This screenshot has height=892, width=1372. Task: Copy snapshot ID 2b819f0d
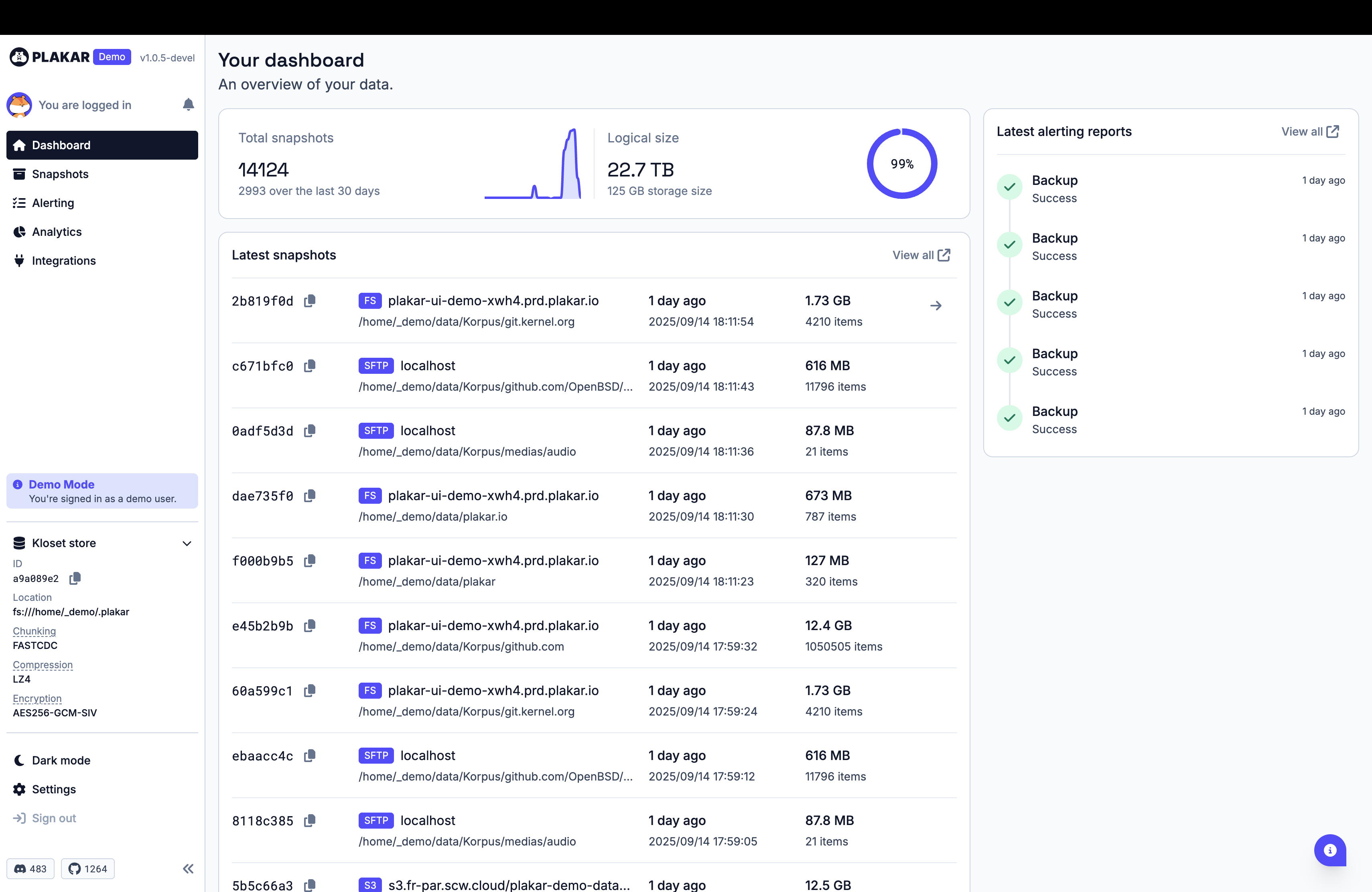click(x=310, y=301)
